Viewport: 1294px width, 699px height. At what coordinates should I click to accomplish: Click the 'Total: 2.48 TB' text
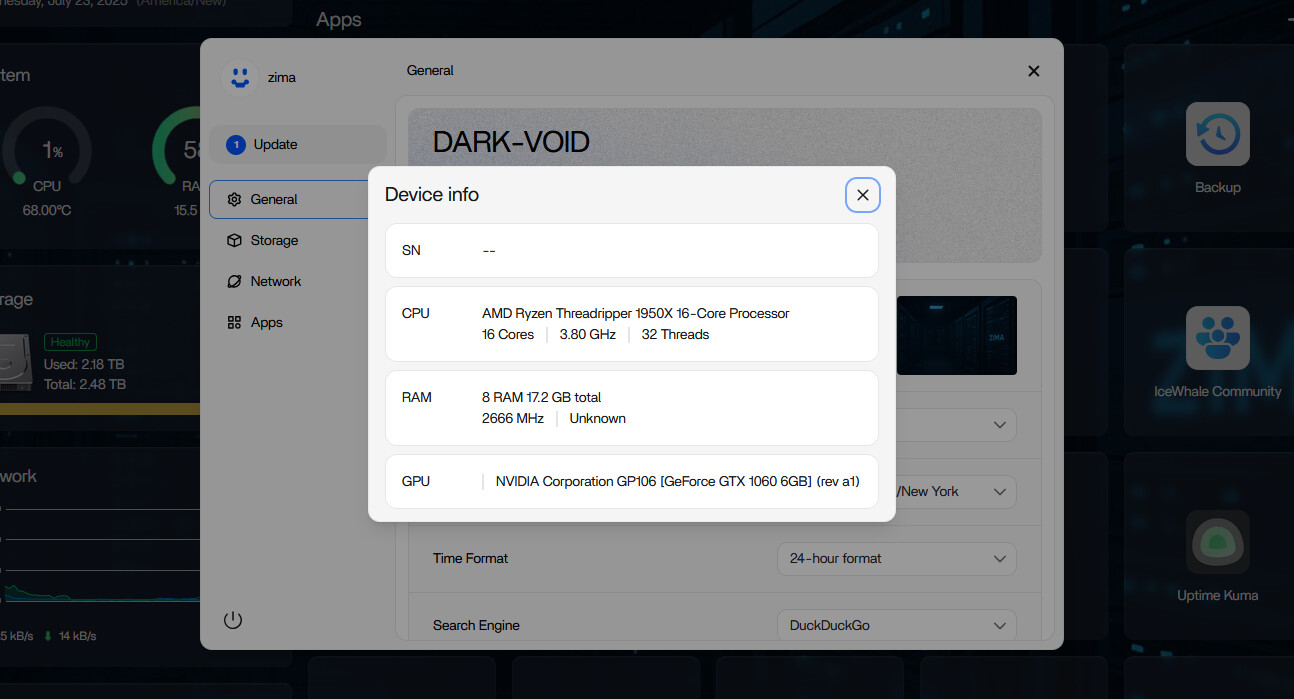click(x=85, y=384)
